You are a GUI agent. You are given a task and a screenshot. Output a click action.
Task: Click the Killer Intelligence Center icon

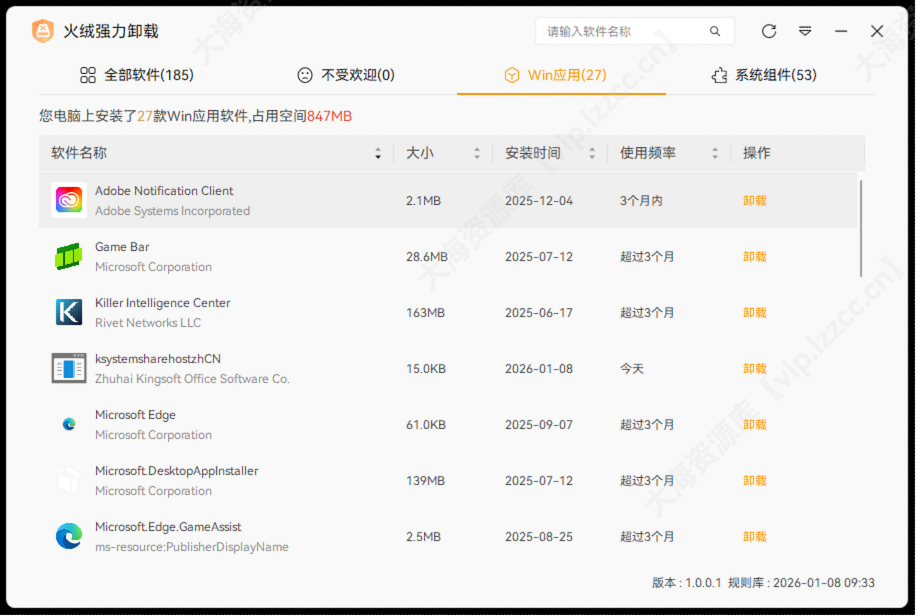pos(69,312)
